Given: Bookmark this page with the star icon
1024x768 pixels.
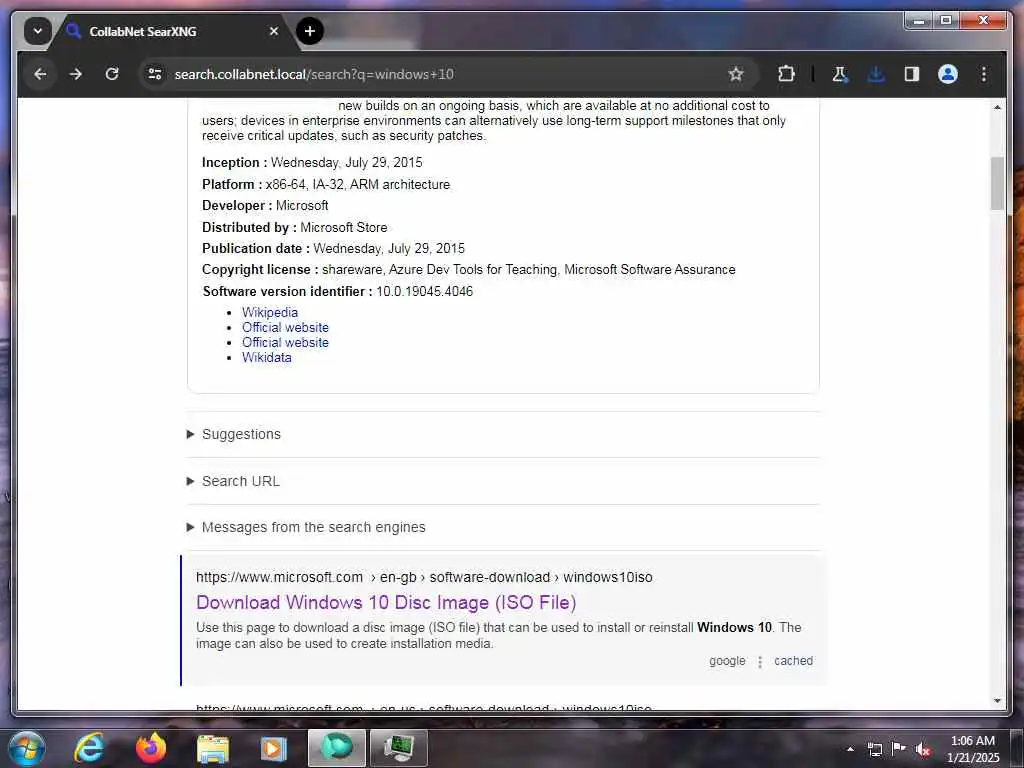Looking at the screenshot, I should coord(735,74).
